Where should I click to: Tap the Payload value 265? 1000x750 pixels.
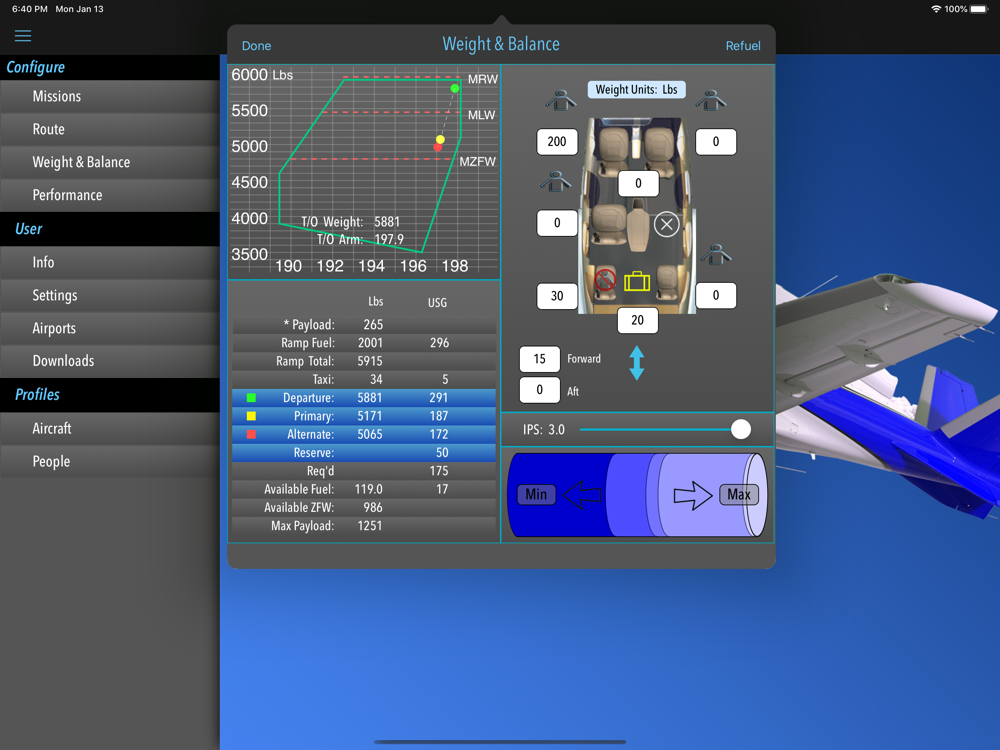click(x=373, y=325)
